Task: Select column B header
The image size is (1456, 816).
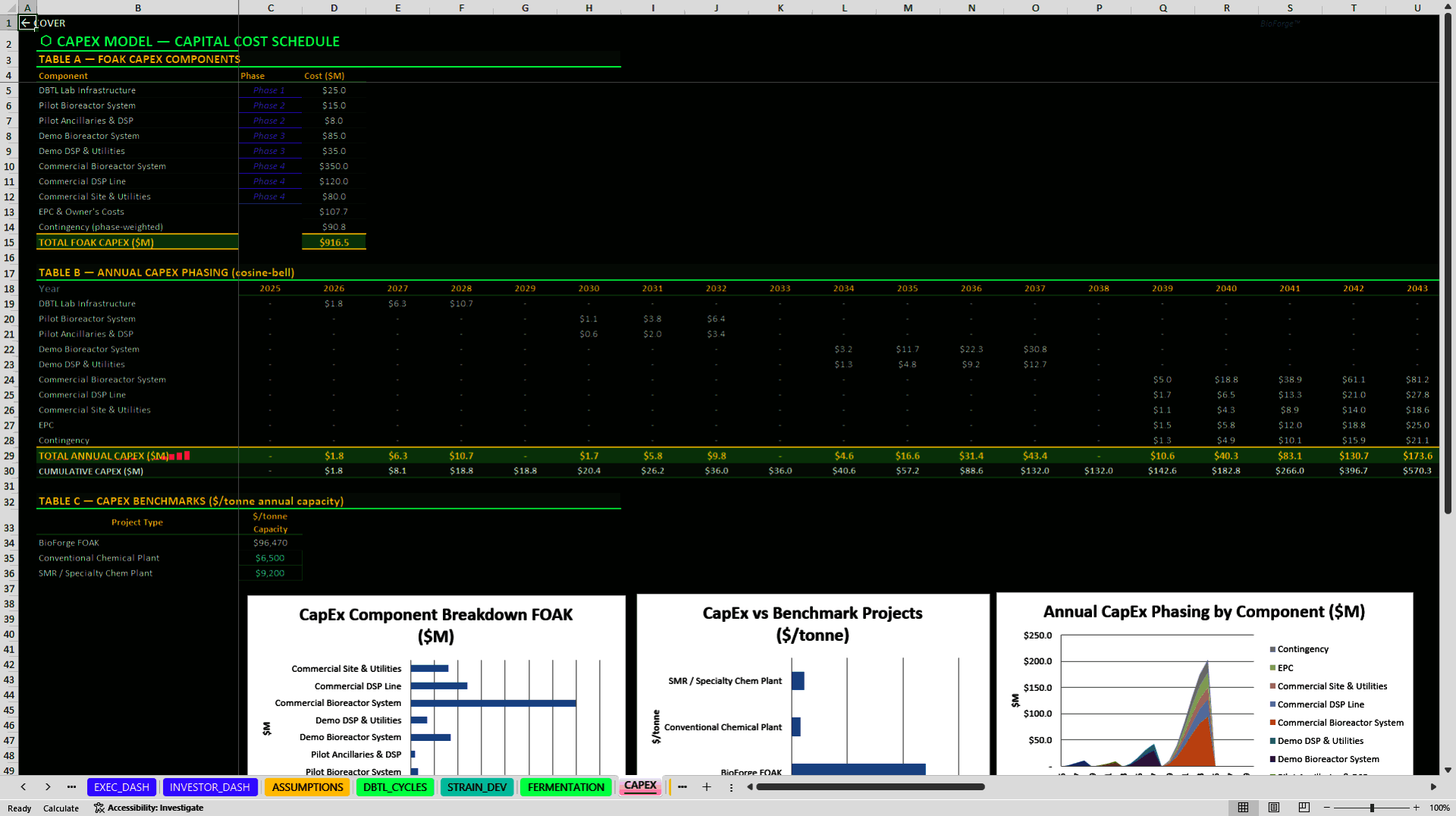Action: (137, 8)
